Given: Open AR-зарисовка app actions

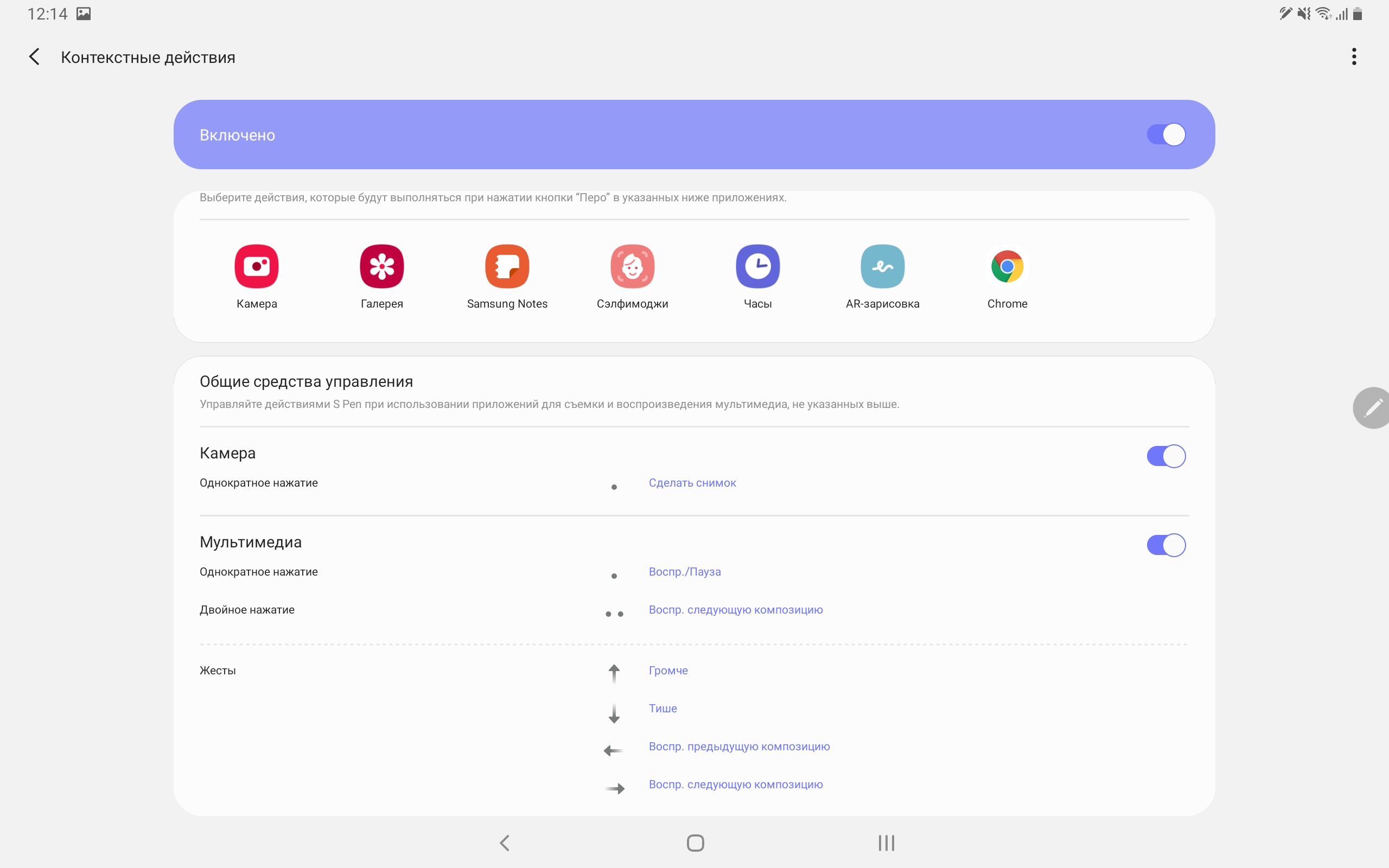Looking at the screenshot, I should 882,266.
